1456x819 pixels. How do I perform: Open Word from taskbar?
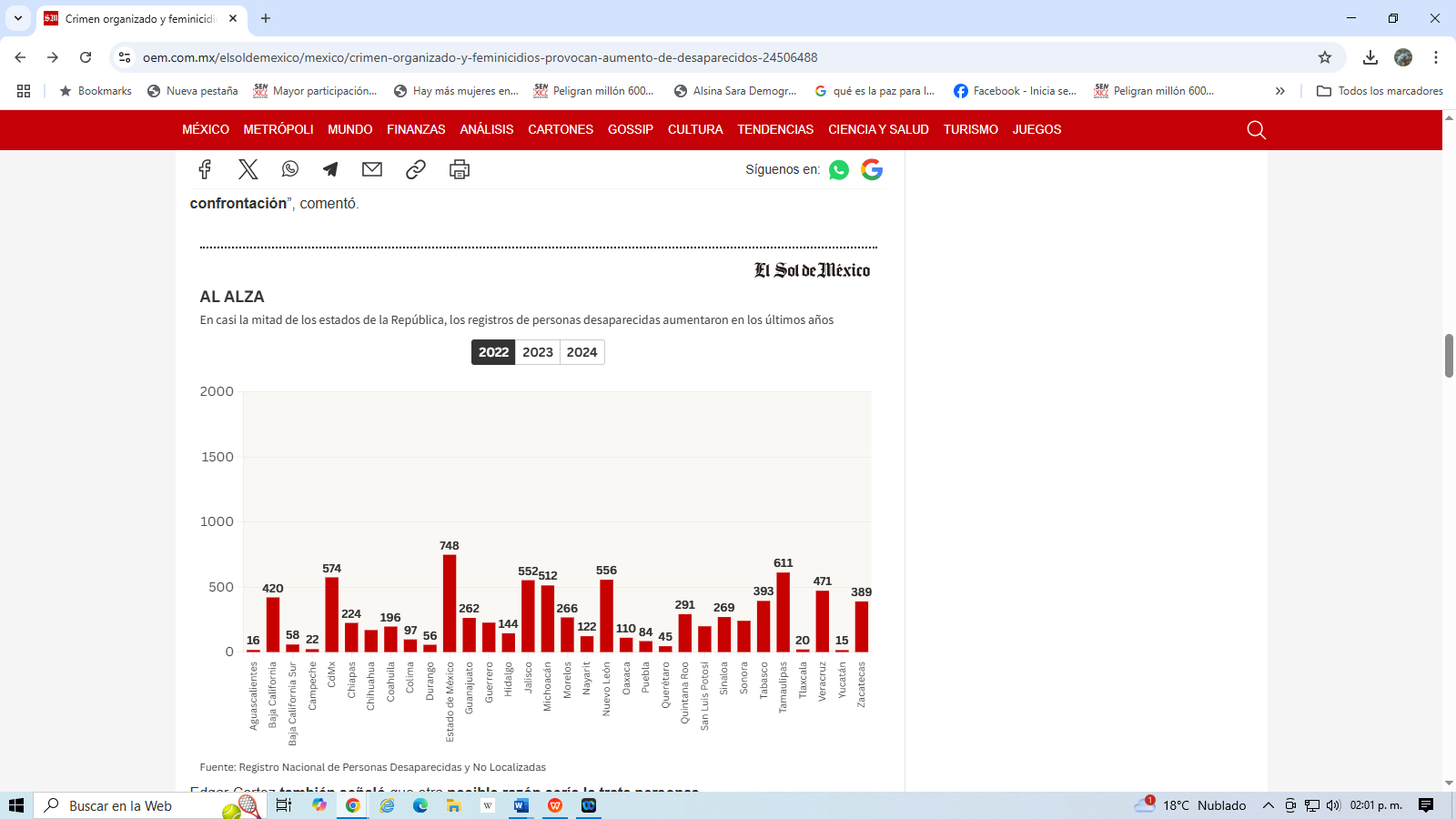(521, 805)
